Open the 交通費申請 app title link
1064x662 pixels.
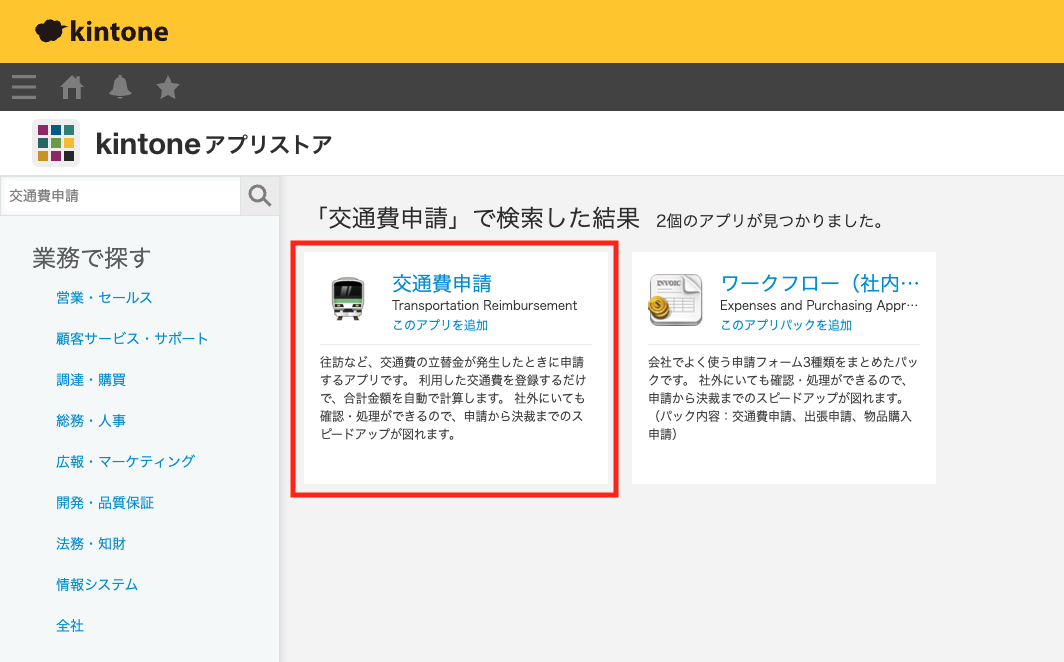[x=442, y=284]
